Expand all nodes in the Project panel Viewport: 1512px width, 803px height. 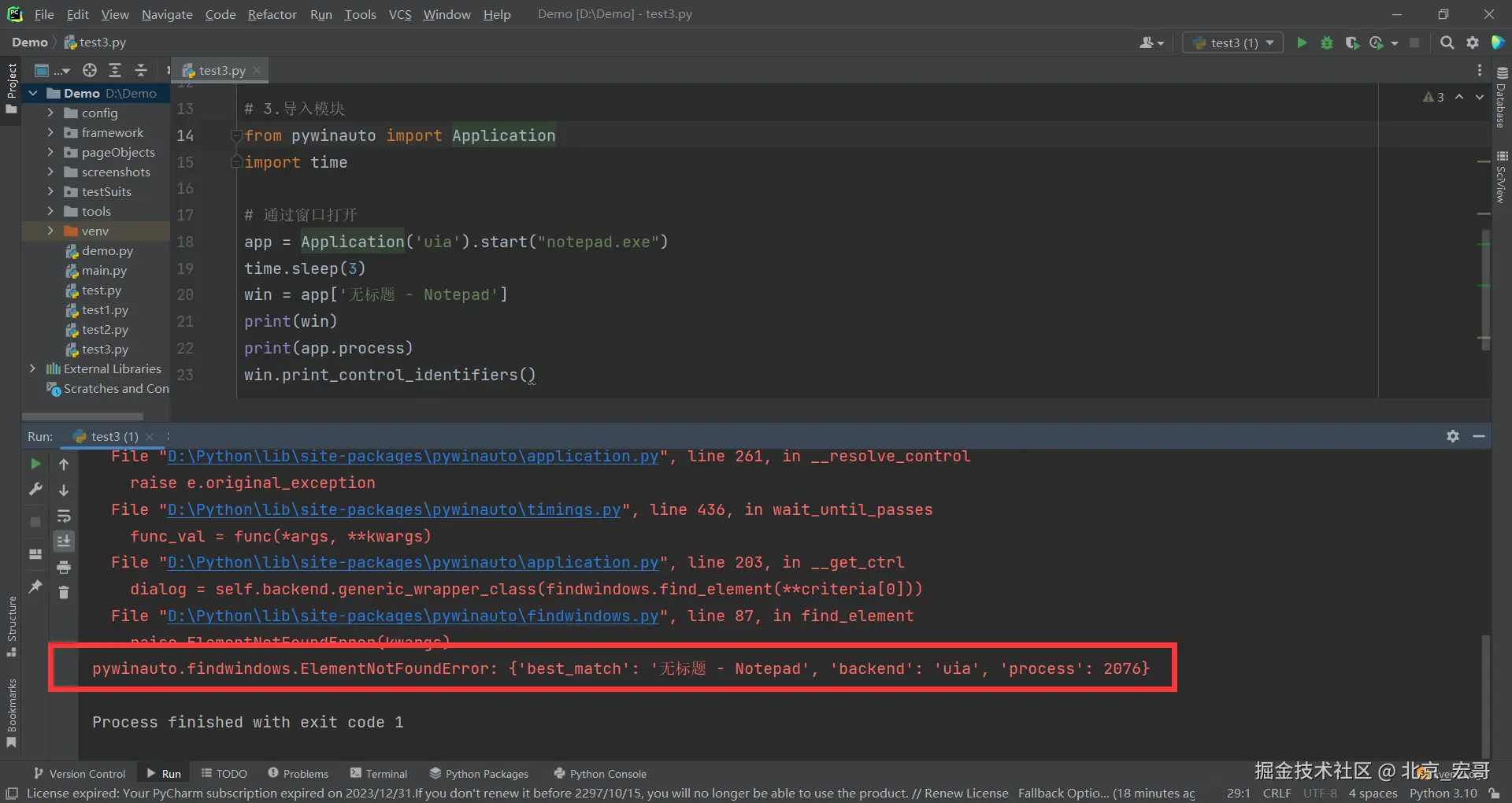(115, 70)
